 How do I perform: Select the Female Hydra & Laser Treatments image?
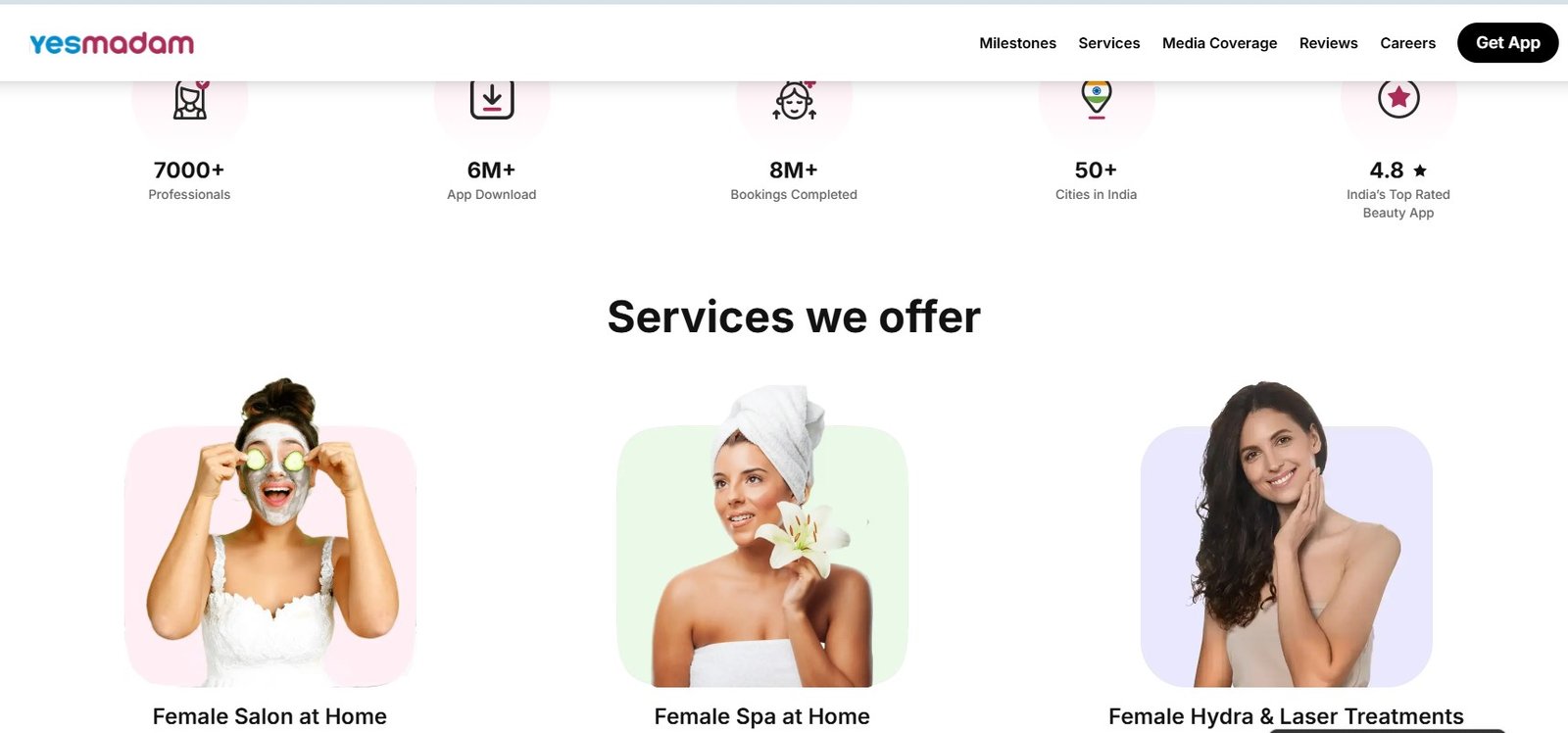[x=1286, y=535]
